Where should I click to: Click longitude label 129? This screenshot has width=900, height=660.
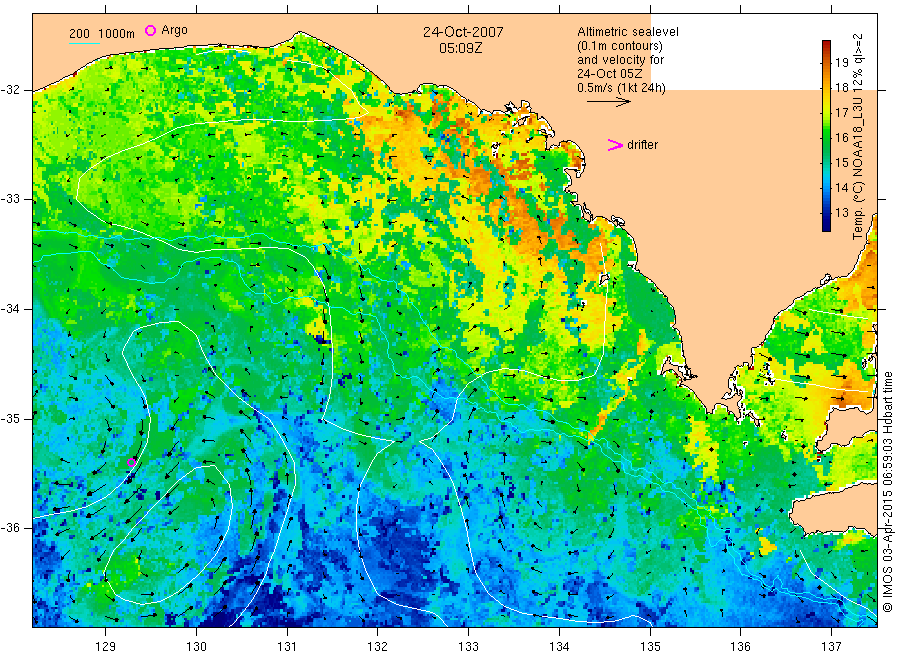click(106, 647)
